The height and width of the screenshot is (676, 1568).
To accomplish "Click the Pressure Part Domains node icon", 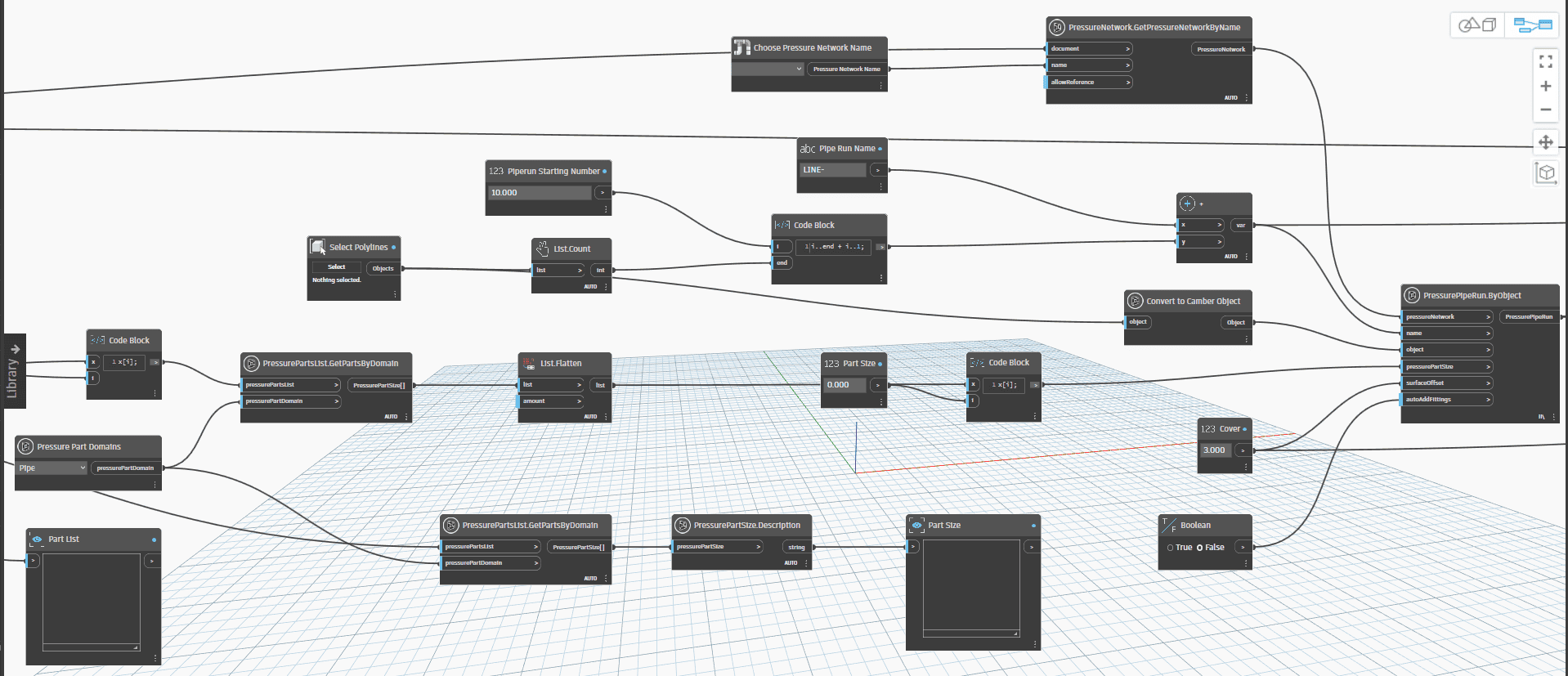I will [x=25, y=446].
